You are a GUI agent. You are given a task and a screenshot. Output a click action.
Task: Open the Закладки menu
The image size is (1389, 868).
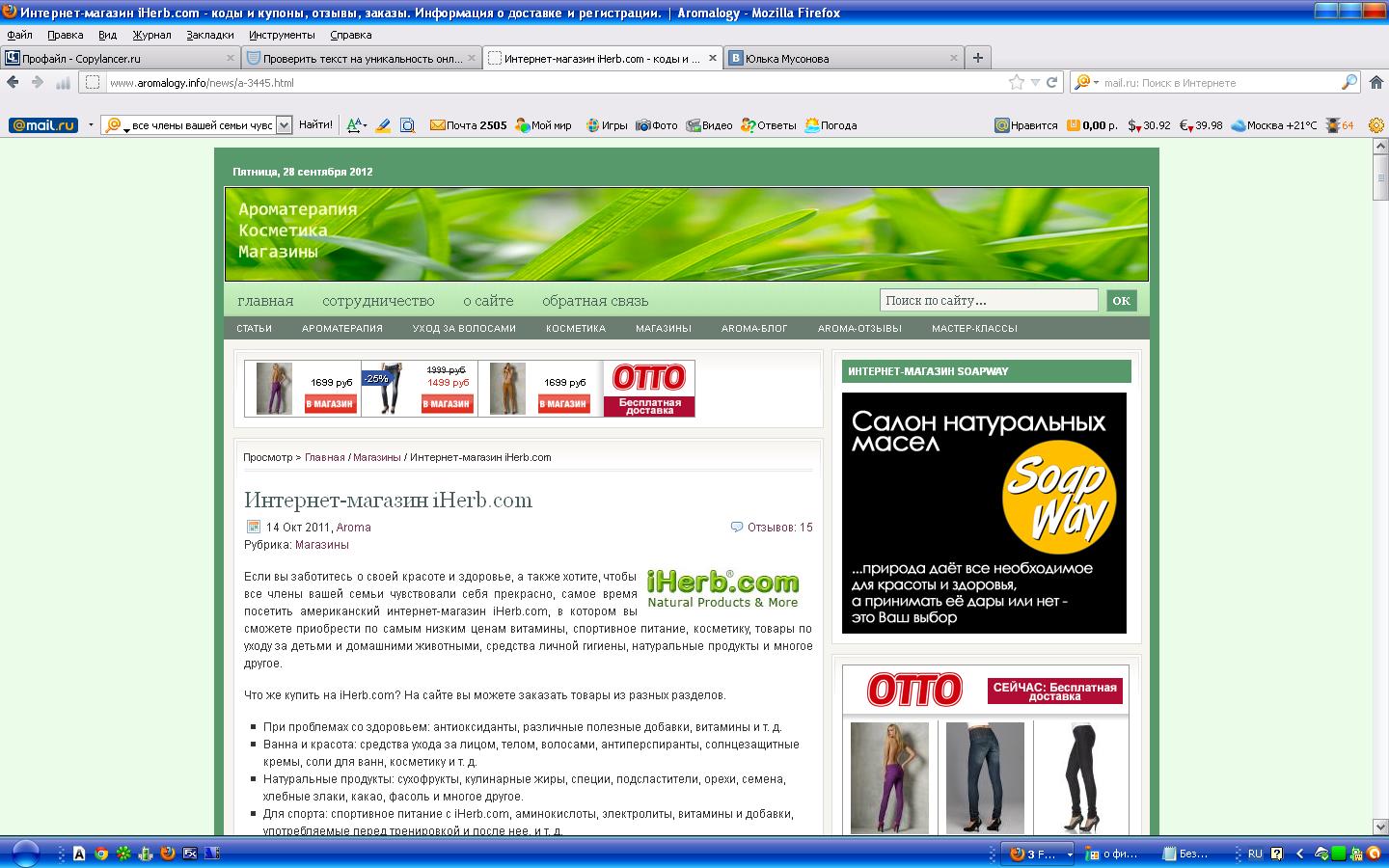point(209,35)
